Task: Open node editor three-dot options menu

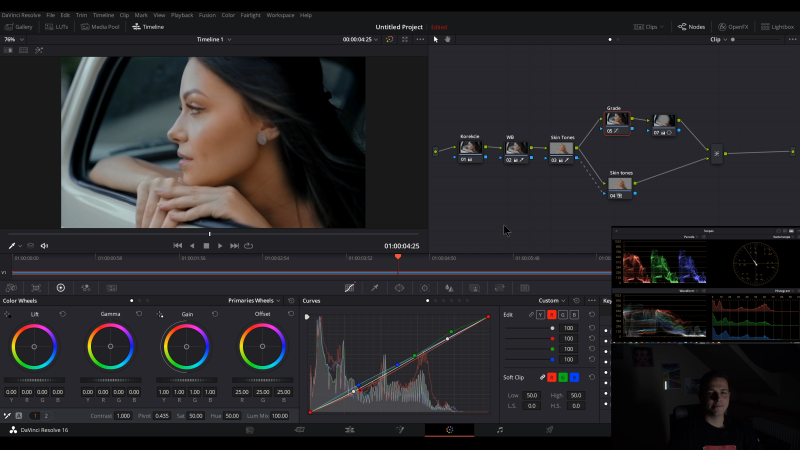Action: coord(792,39)
